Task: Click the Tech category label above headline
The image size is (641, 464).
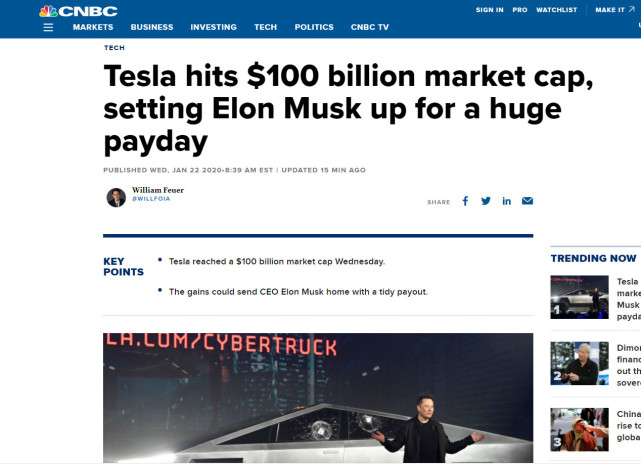Action: tap(114, 48)
